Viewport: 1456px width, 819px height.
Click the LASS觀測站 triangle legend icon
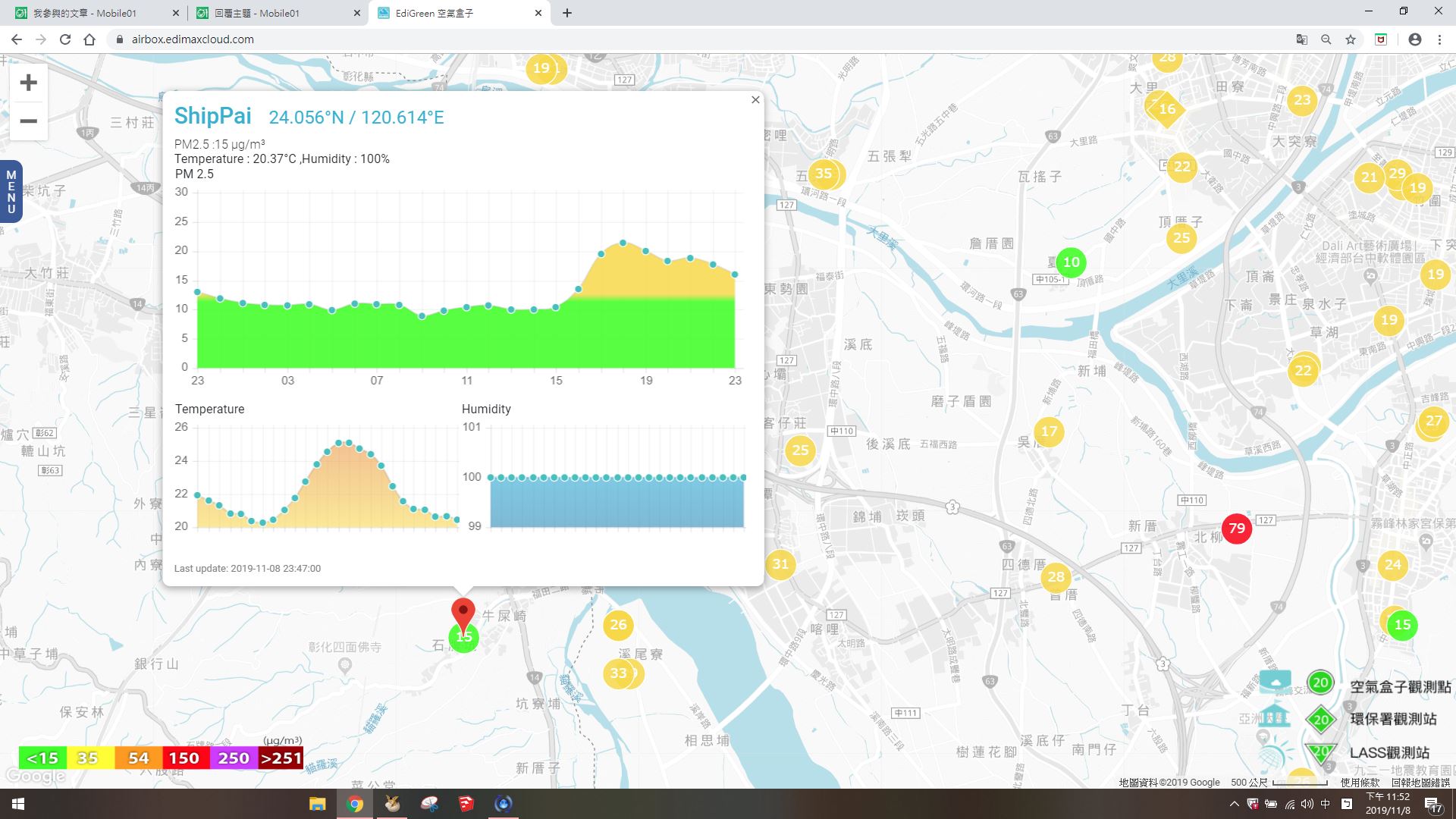(x=1320, y=752)
